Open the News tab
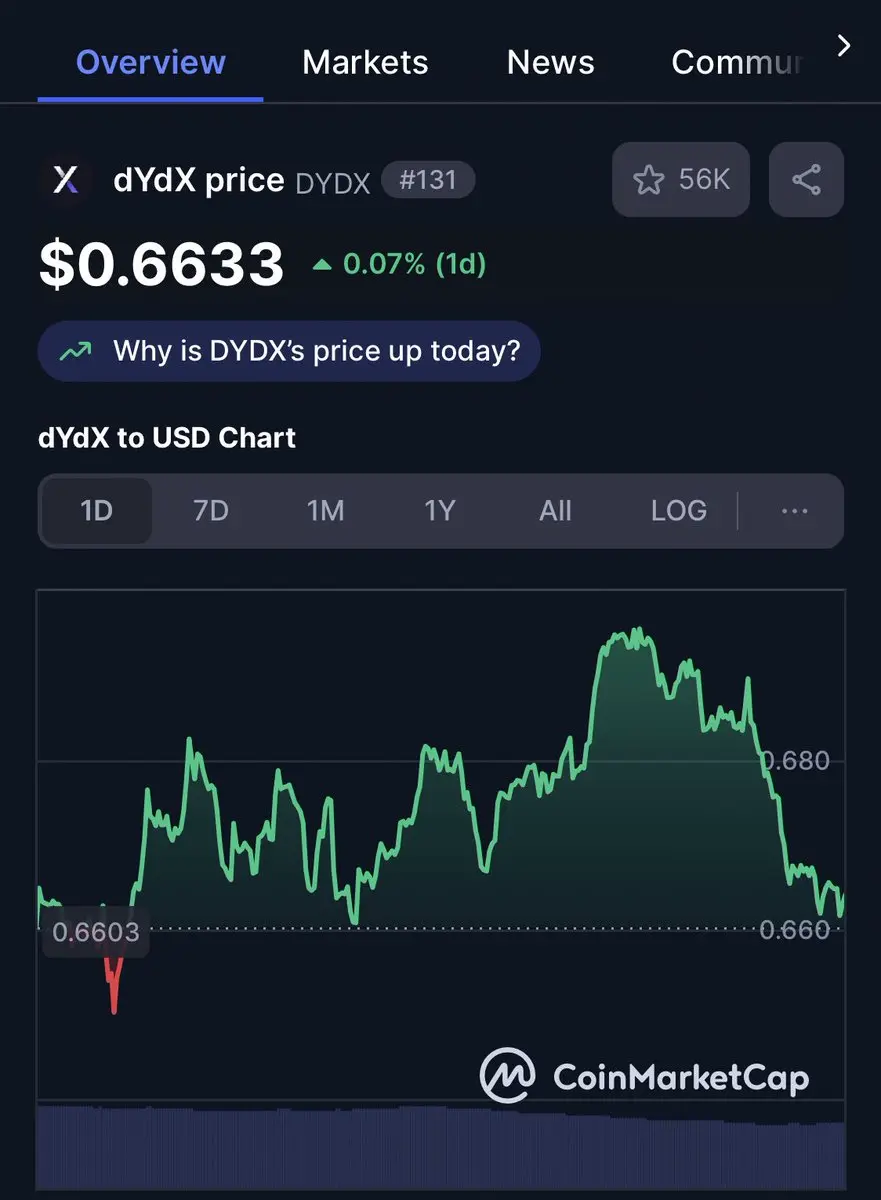 tap(550, 62)
